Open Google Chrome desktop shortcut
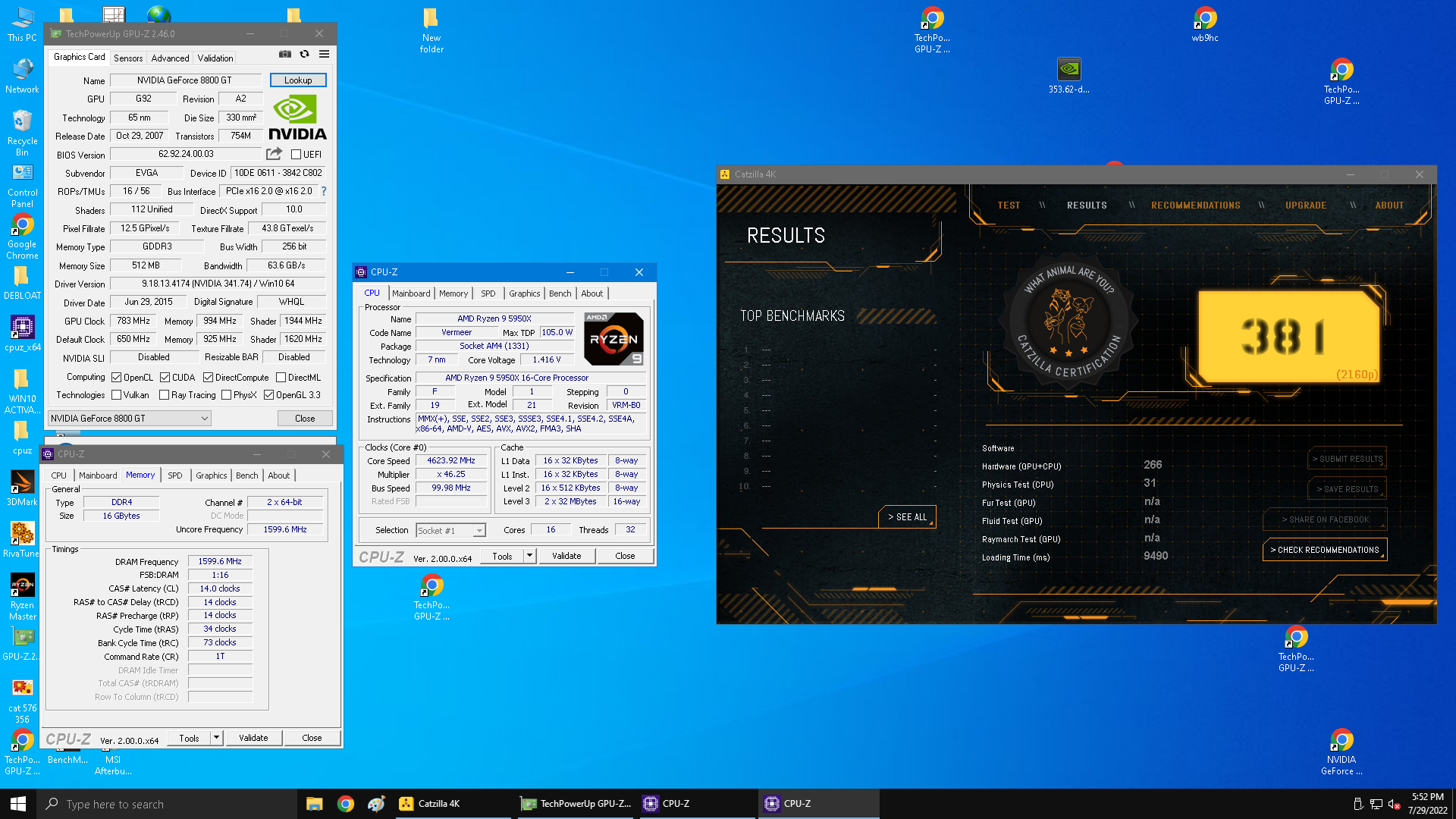Image resolution: width=1456 pixels, height=819 pixels. click(22, 237)
